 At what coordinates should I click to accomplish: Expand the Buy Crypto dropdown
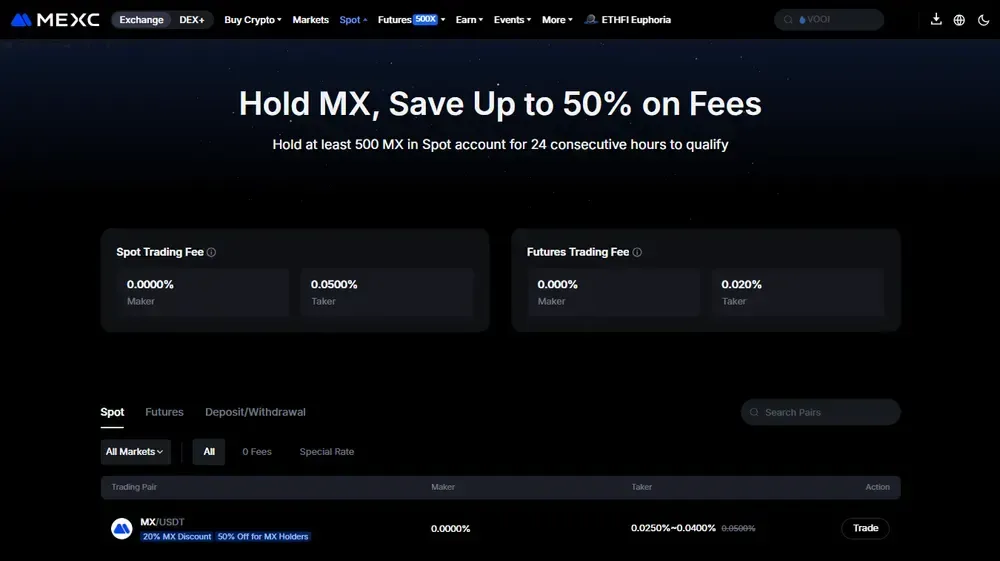253,20
